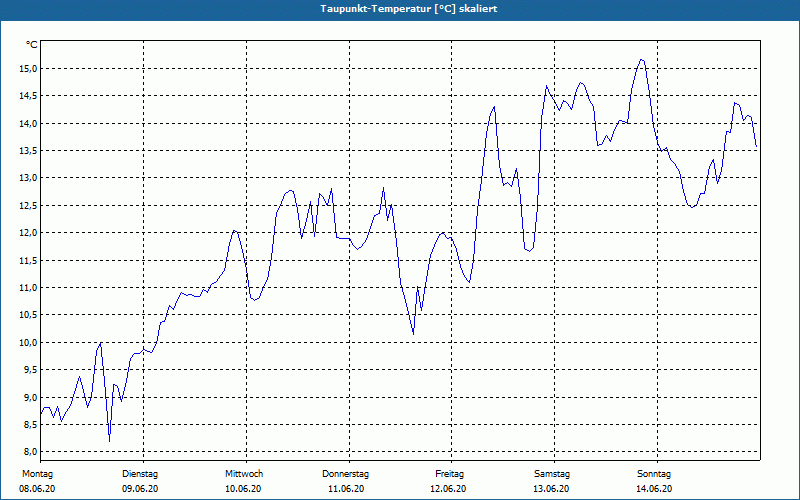
Task: Click the 13,0 y-axis label
Action: point(29,178)
